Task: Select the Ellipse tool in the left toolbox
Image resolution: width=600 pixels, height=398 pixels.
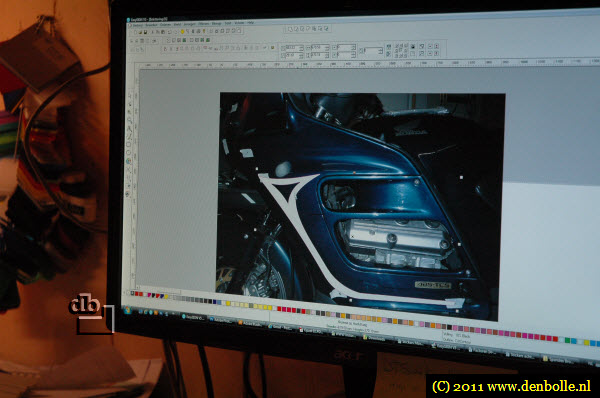Action: tap(128, 153)
